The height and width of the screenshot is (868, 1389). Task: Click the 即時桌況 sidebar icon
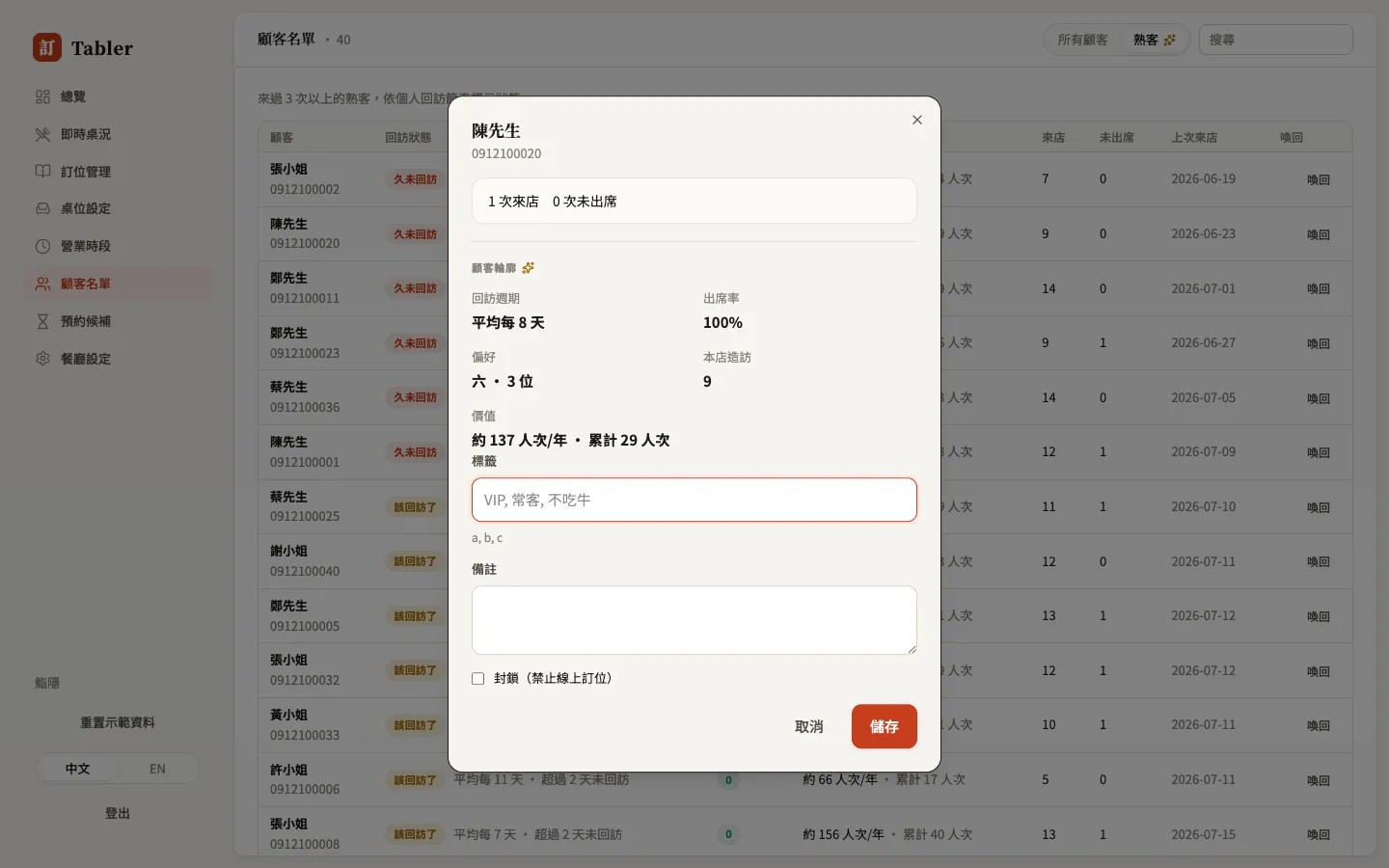(42, 134)
